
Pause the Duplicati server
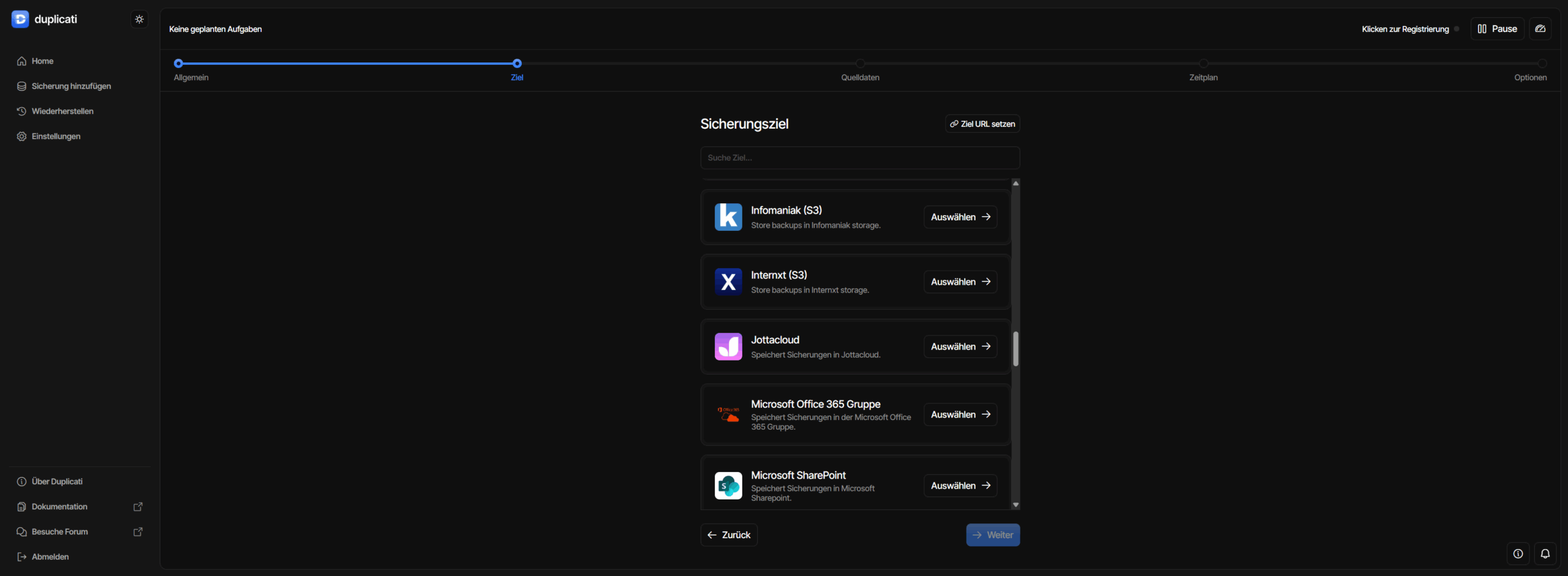[1497, 29]
